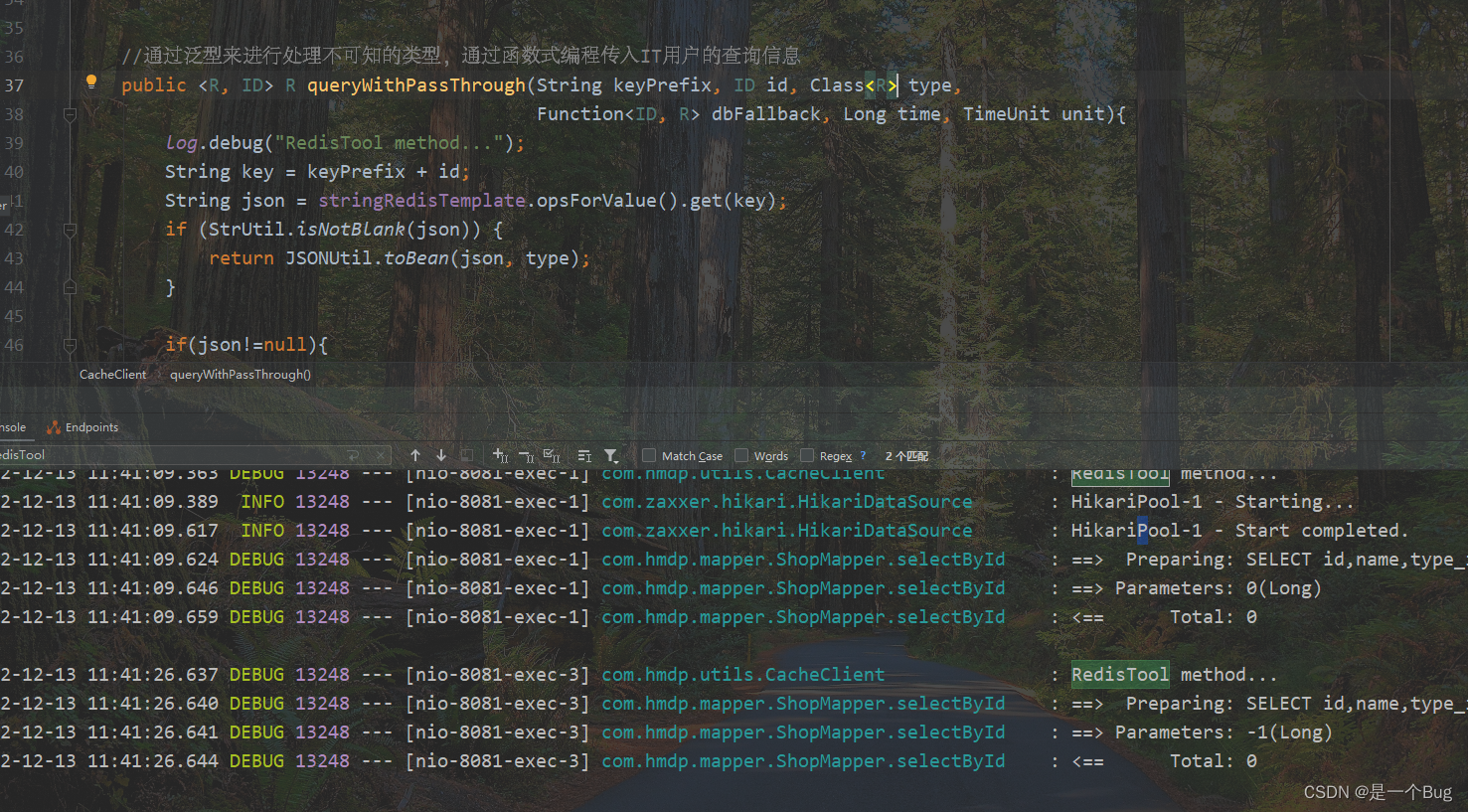Image resolution: width=1468 pixels, height=812 pixels.
Task: Click 'Total: 0' on the 11:41:09.659 line
Action: coord(1213,617)
